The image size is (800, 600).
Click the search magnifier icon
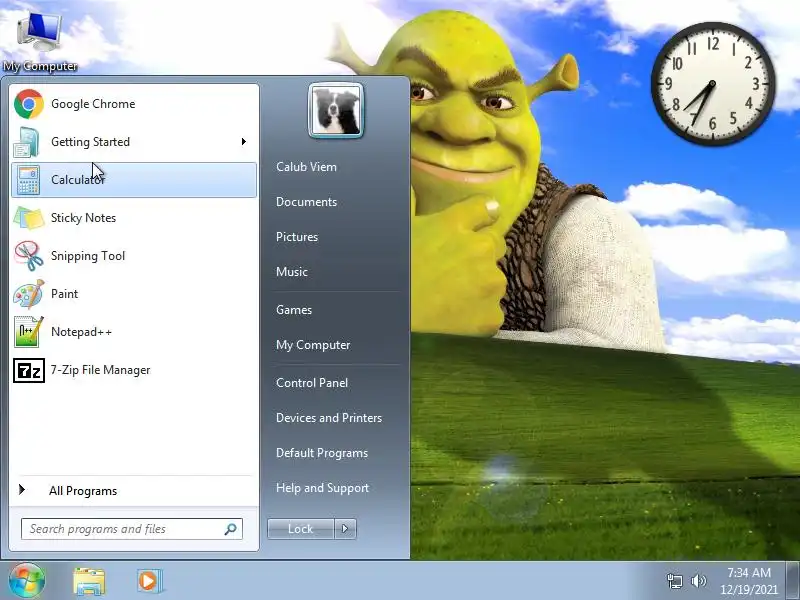231,529
